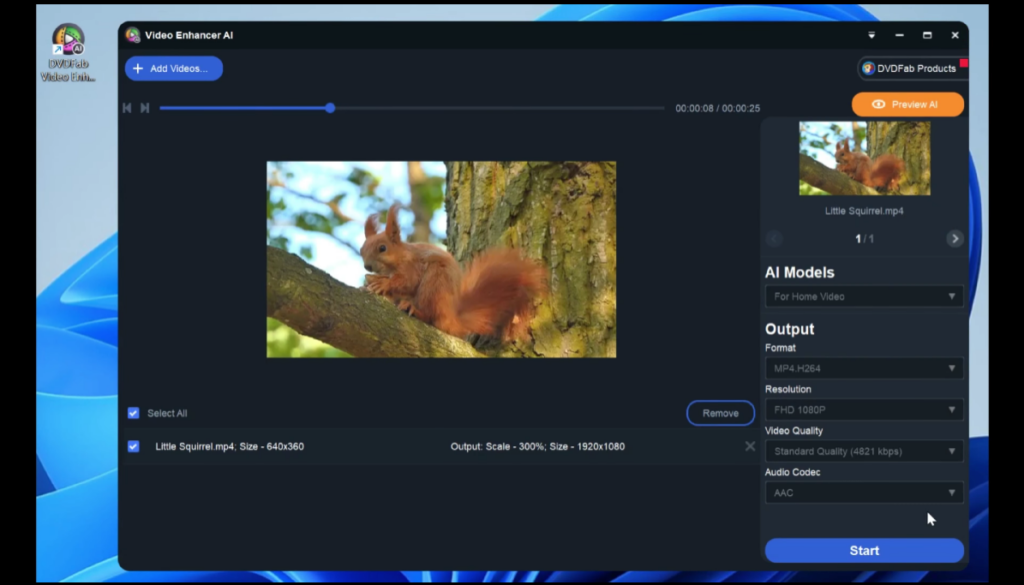Click the Video Enhancer AI logo icon
The width and height of the screenshot is (1024, 585).
[132, 34]
